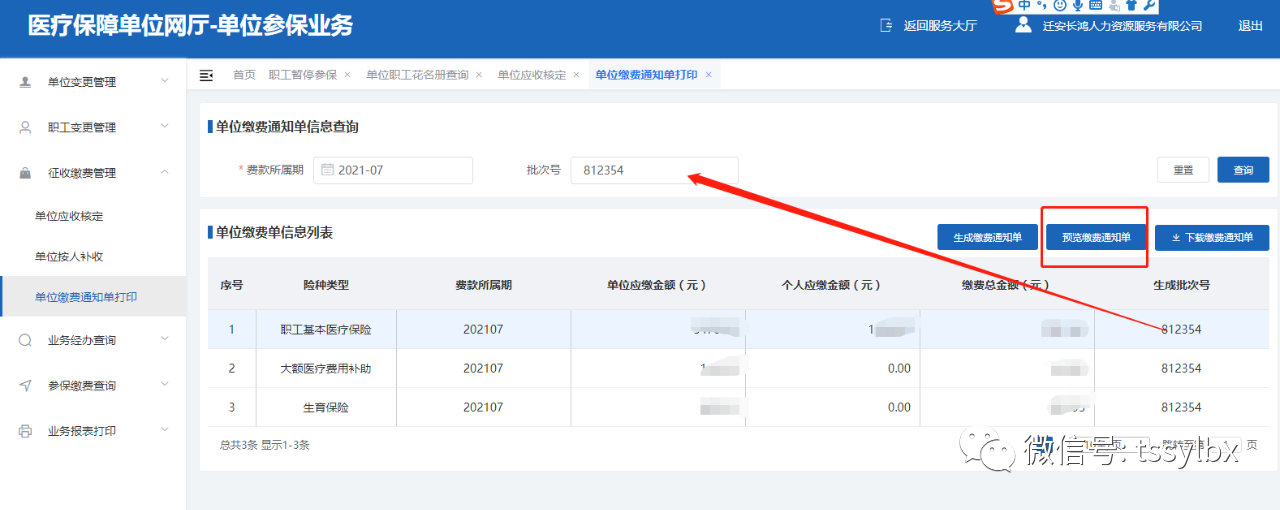Open the 首页 tab

[x=244, y=75]
